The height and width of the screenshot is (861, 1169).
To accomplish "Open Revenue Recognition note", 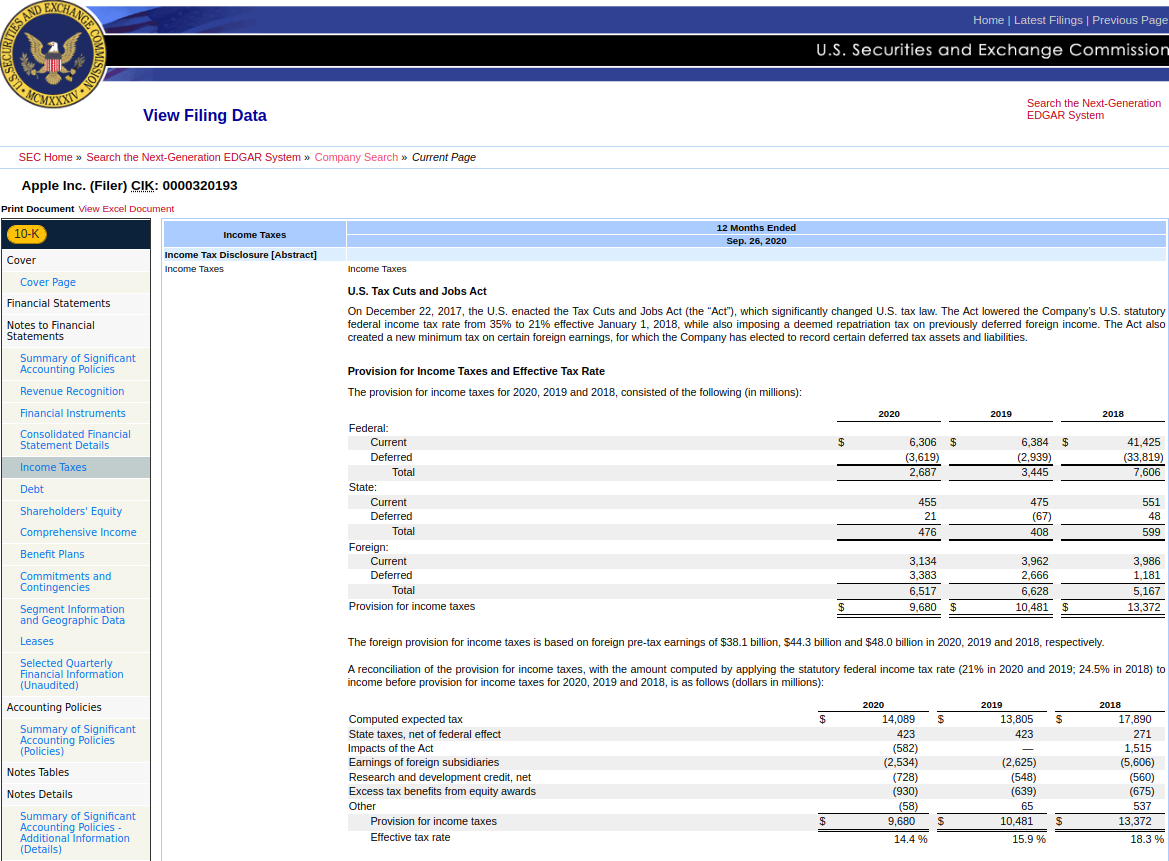I will click(72, 391).
